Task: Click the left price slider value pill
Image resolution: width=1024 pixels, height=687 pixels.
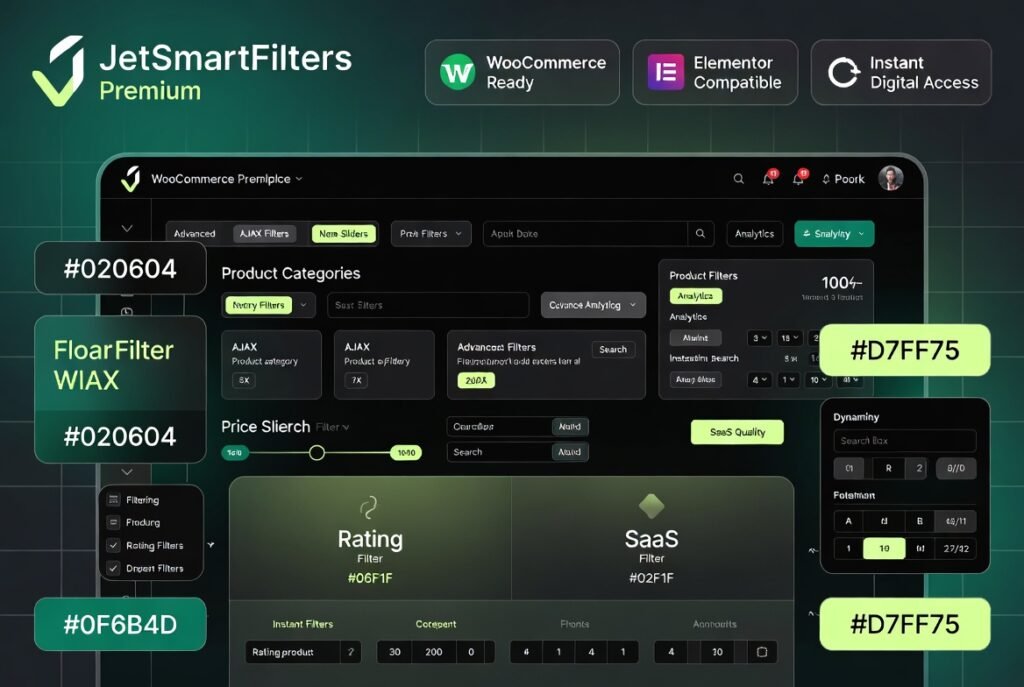Action: point(234,453)
